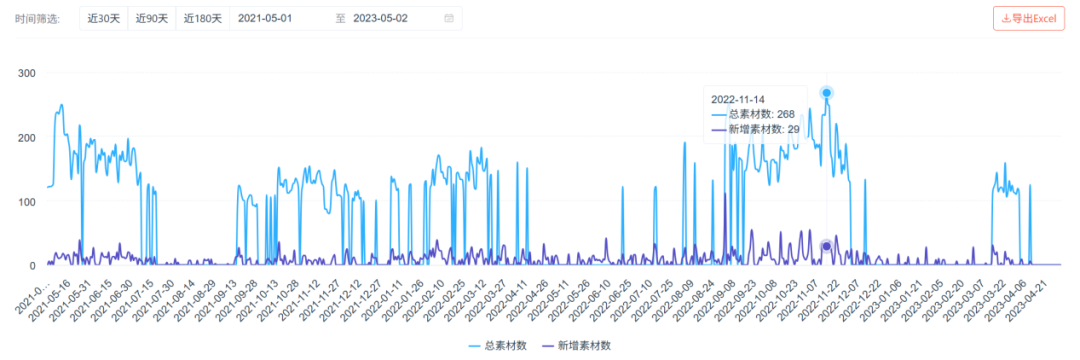
Task: Choose the 近180天 time range
Action: (202, 19)
